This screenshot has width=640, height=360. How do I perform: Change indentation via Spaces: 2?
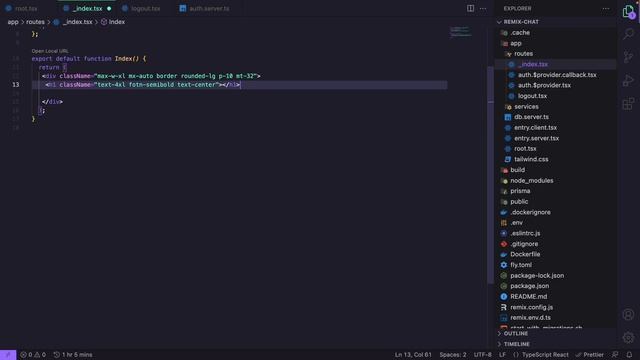(x=453, y=355)
